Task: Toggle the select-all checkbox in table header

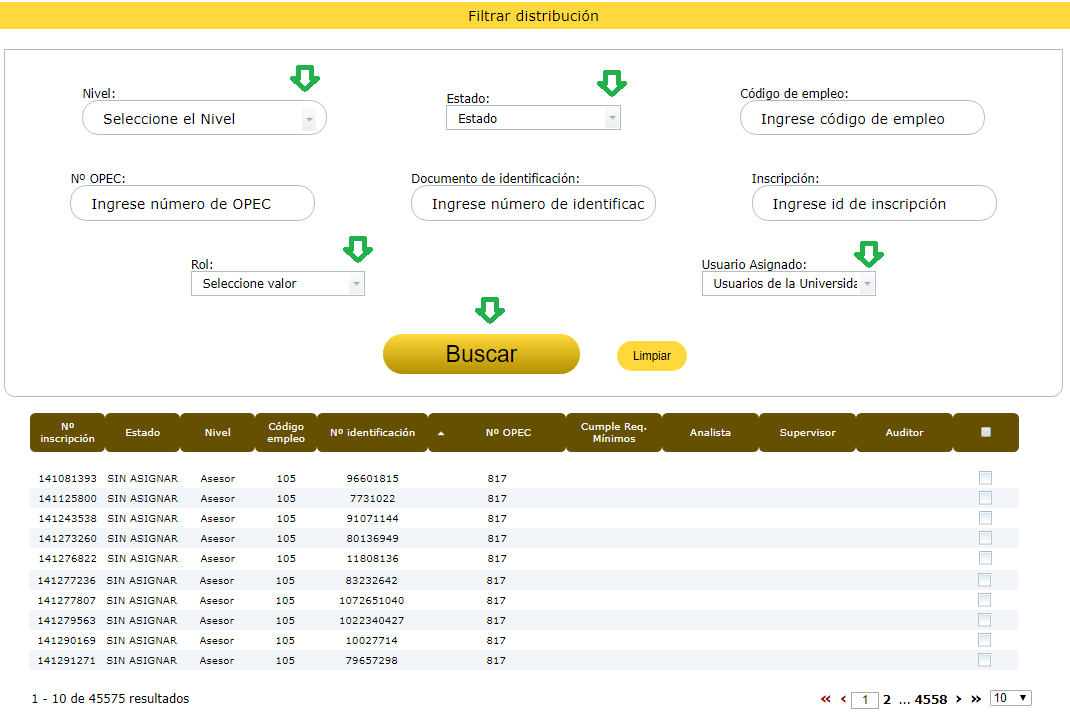Action: 986,432
